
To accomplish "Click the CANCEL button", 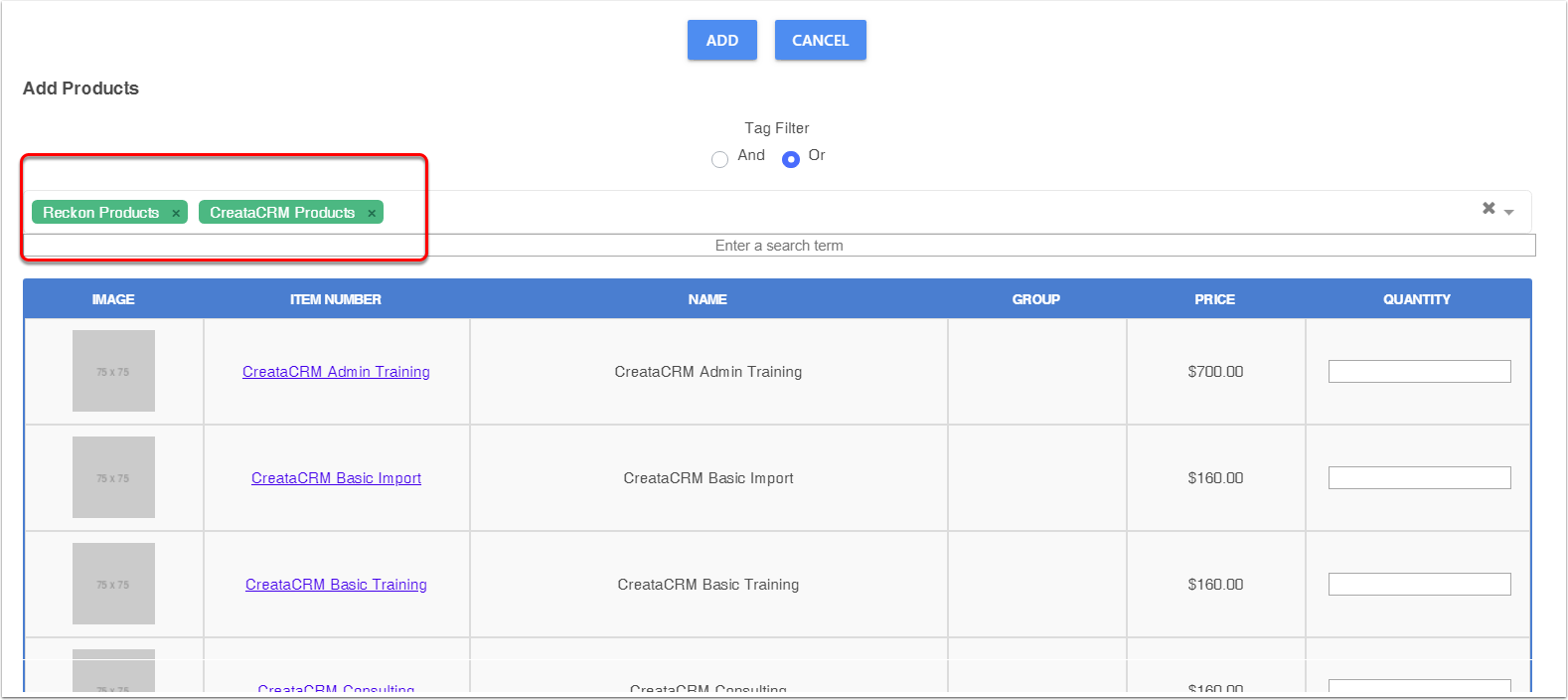I will click(x=821, y=40).
